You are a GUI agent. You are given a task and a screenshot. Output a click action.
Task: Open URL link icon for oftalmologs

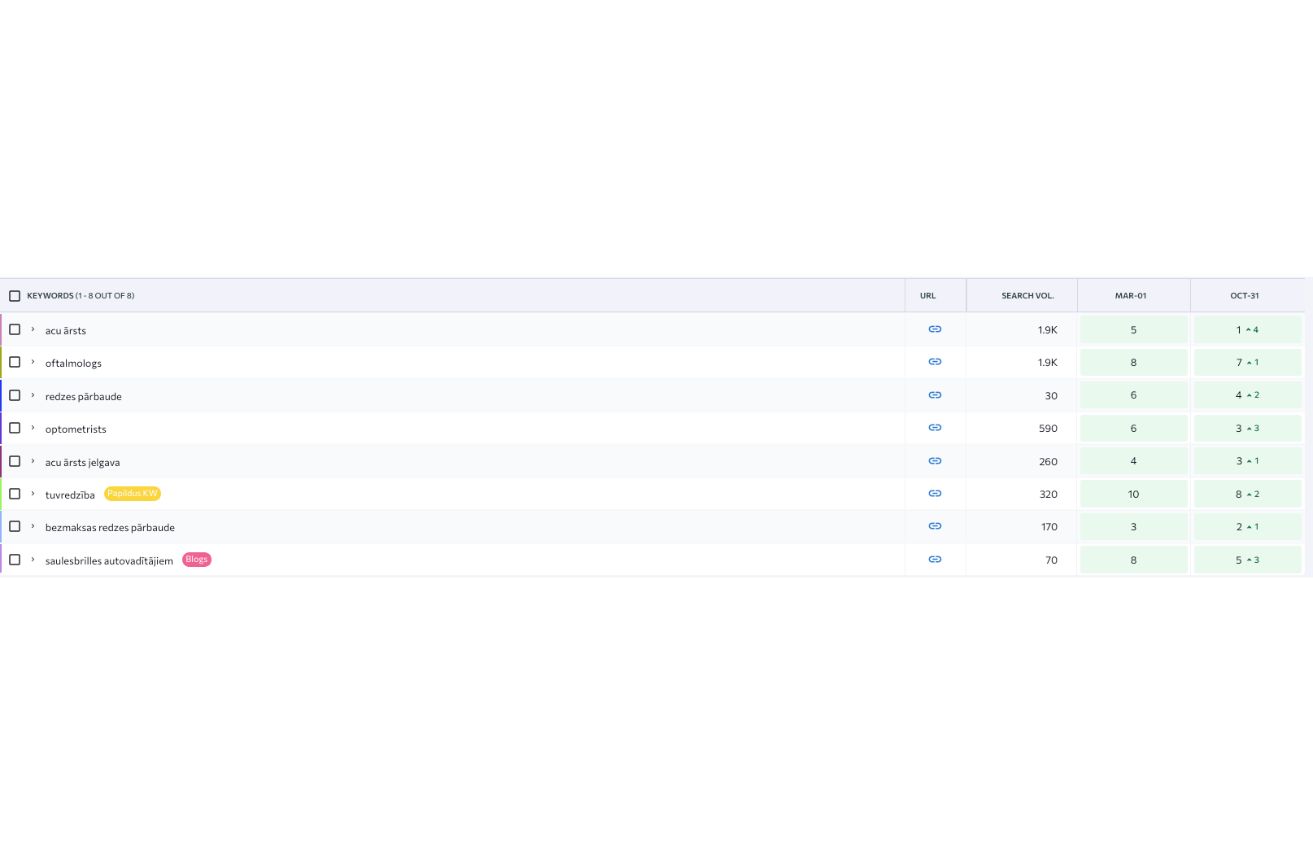pyautogui.click(x=935, y=362)
